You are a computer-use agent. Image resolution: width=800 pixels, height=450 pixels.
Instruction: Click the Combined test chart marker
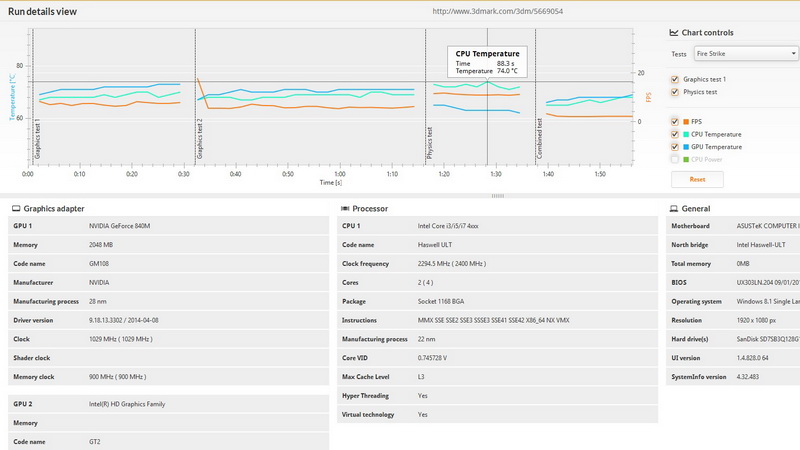[x=539, y=139]
